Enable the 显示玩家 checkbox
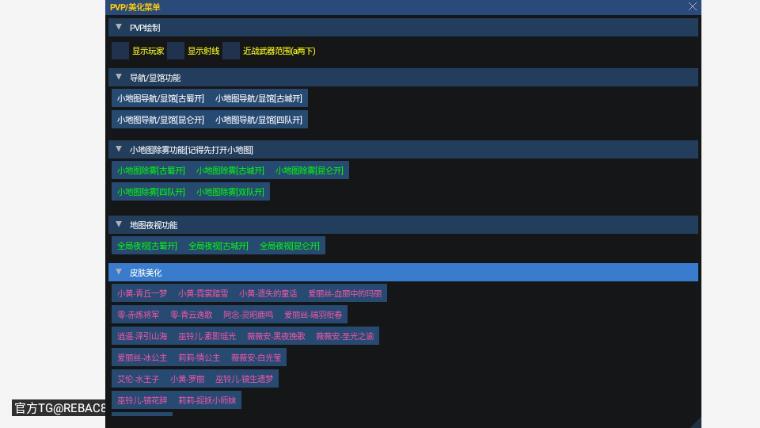The height and width of the screenshot is (428, 760). (x=120, y=50)
